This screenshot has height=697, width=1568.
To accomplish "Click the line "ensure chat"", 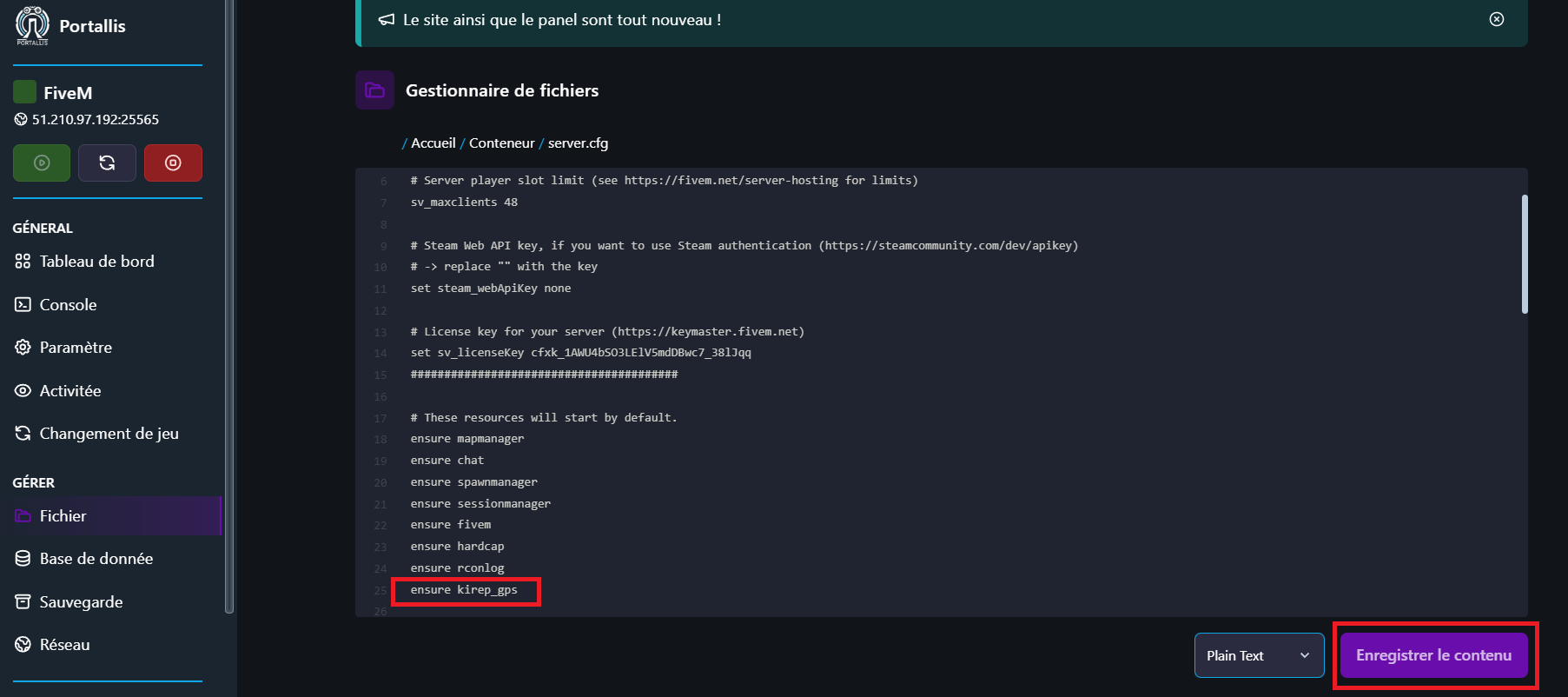I will click(447, 461).
